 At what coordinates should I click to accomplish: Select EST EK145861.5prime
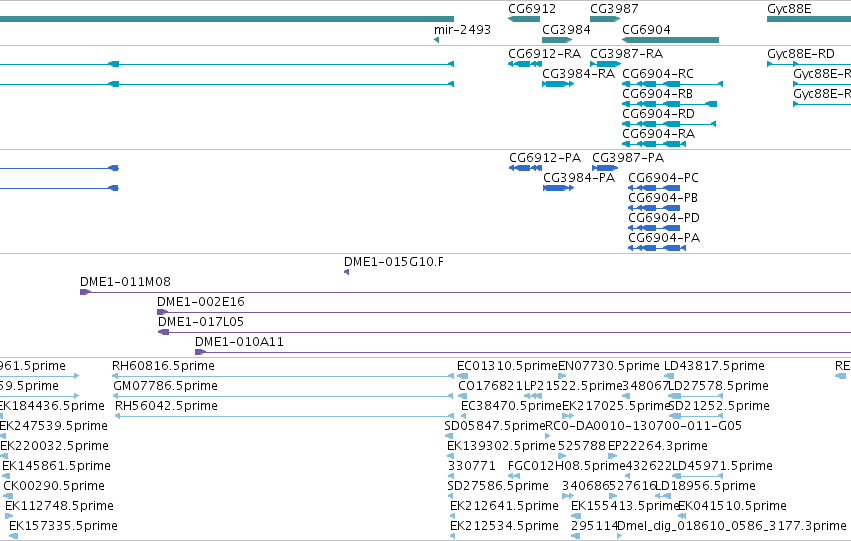tap(56, 467)
